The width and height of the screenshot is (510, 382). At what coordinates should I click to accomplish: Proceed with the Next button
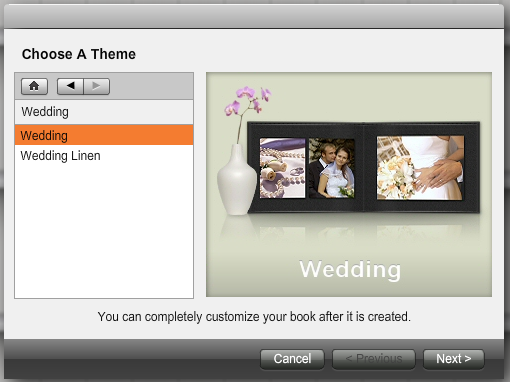pos(453,359)
